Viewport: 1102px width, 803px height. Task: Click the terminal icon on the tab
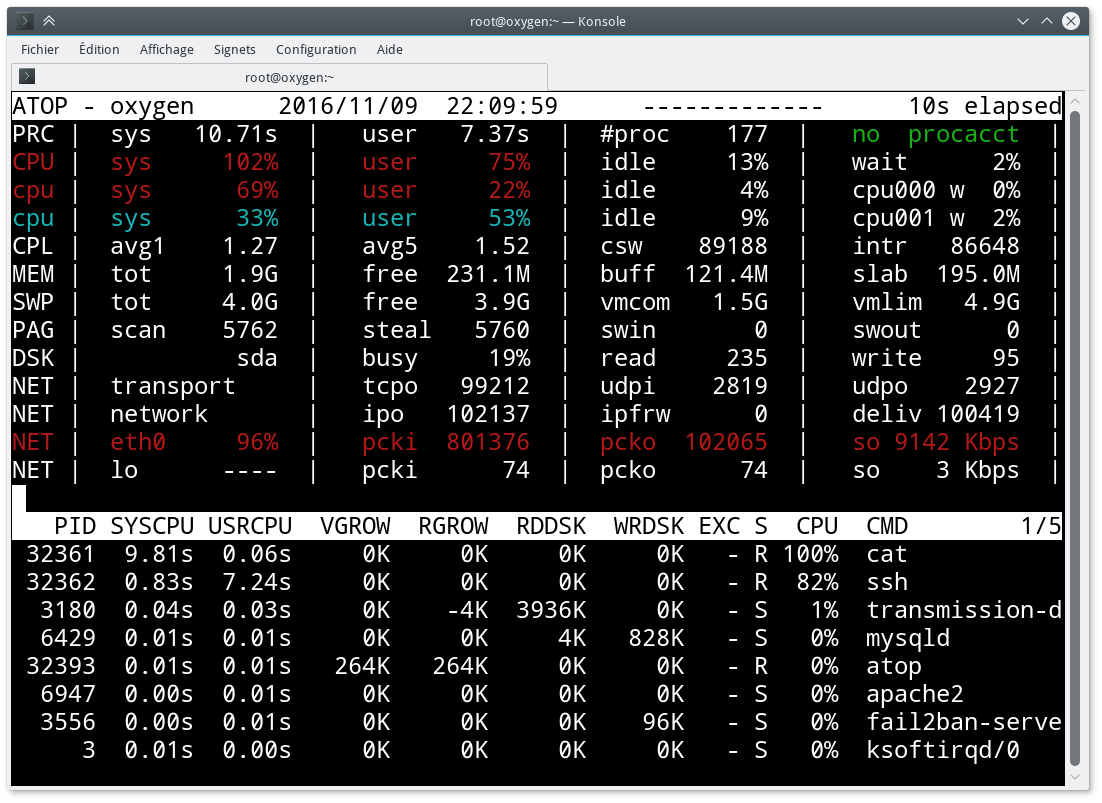tap(27, 76)
